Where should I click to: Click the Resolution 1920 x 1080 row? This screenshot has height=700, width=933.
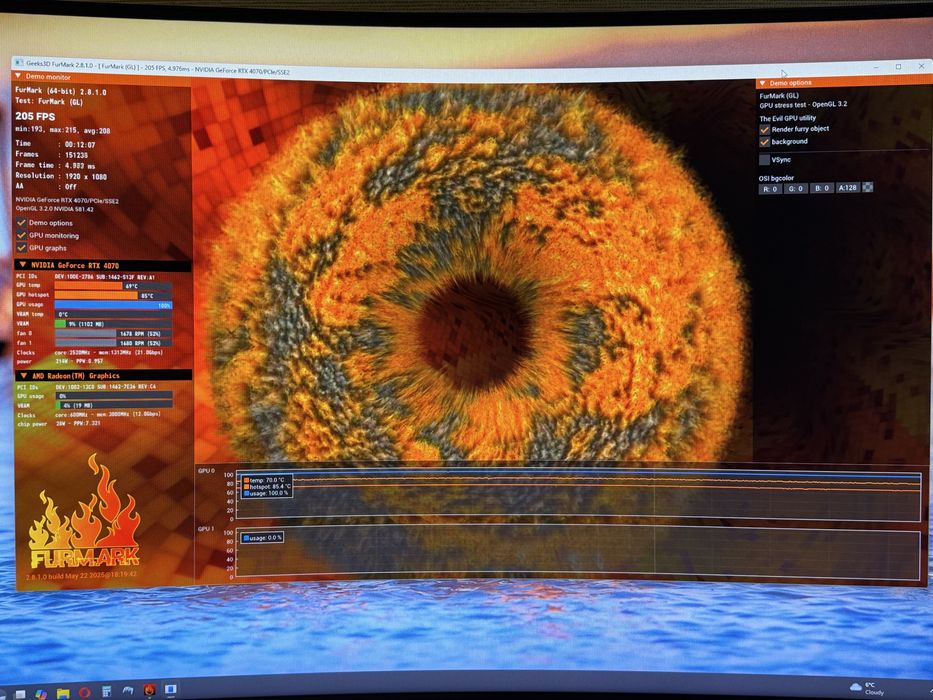pos(61,176)
